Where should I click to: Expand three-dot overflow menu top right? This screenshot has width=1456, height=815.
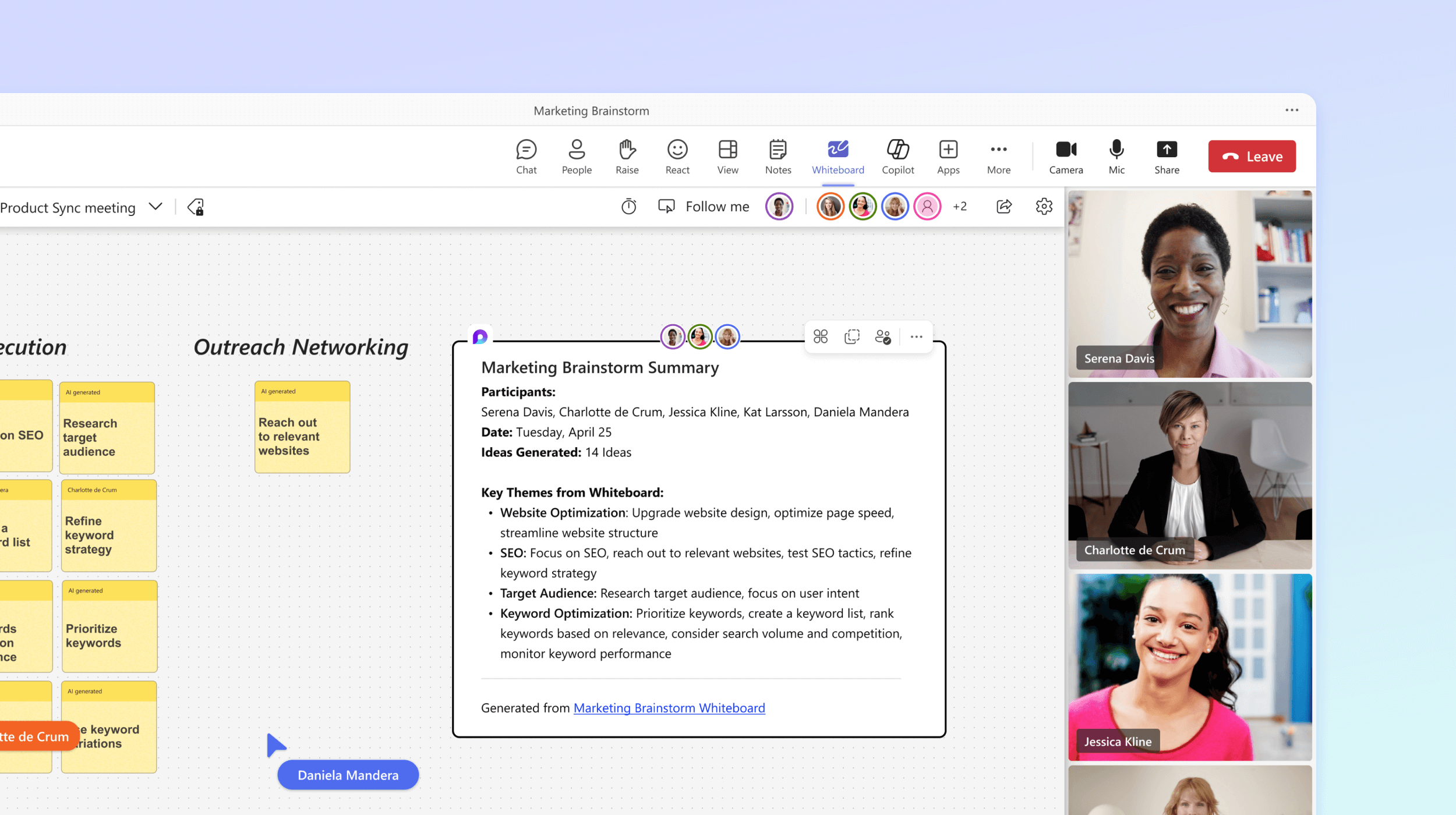(x=1292, y=110)
